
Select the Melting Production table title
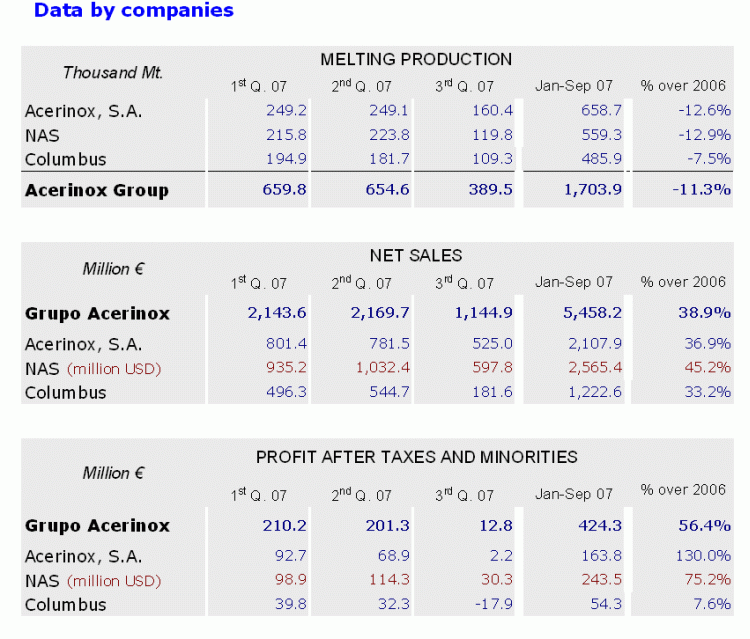tap(416, 60)
